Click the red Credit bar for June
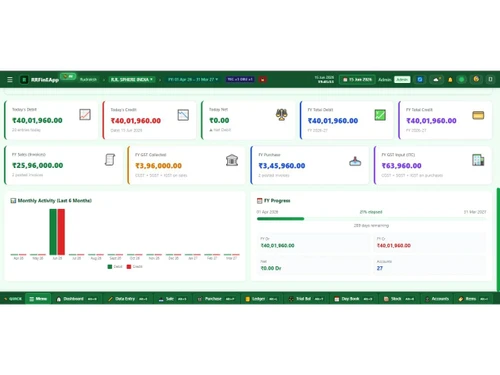Screen dimensions: 500x375 click(x=61, y=232)
